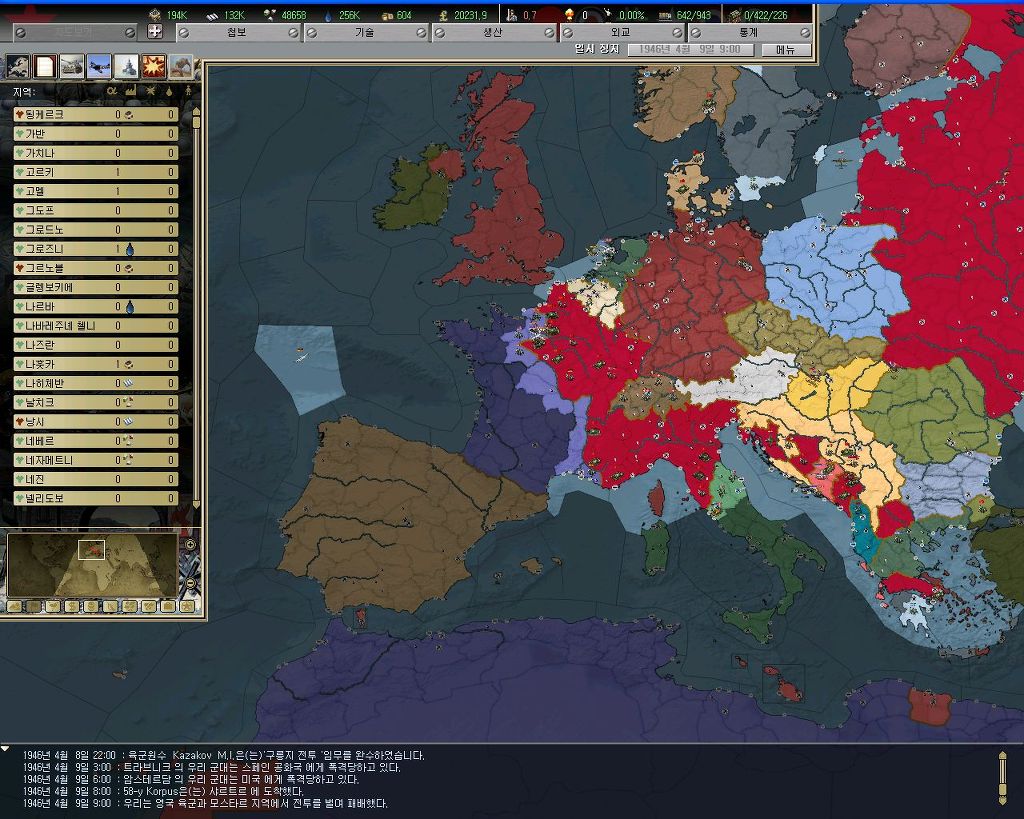Select province row 낭시
Viewport: 1024px width, 819px height.
pos(96,422)
